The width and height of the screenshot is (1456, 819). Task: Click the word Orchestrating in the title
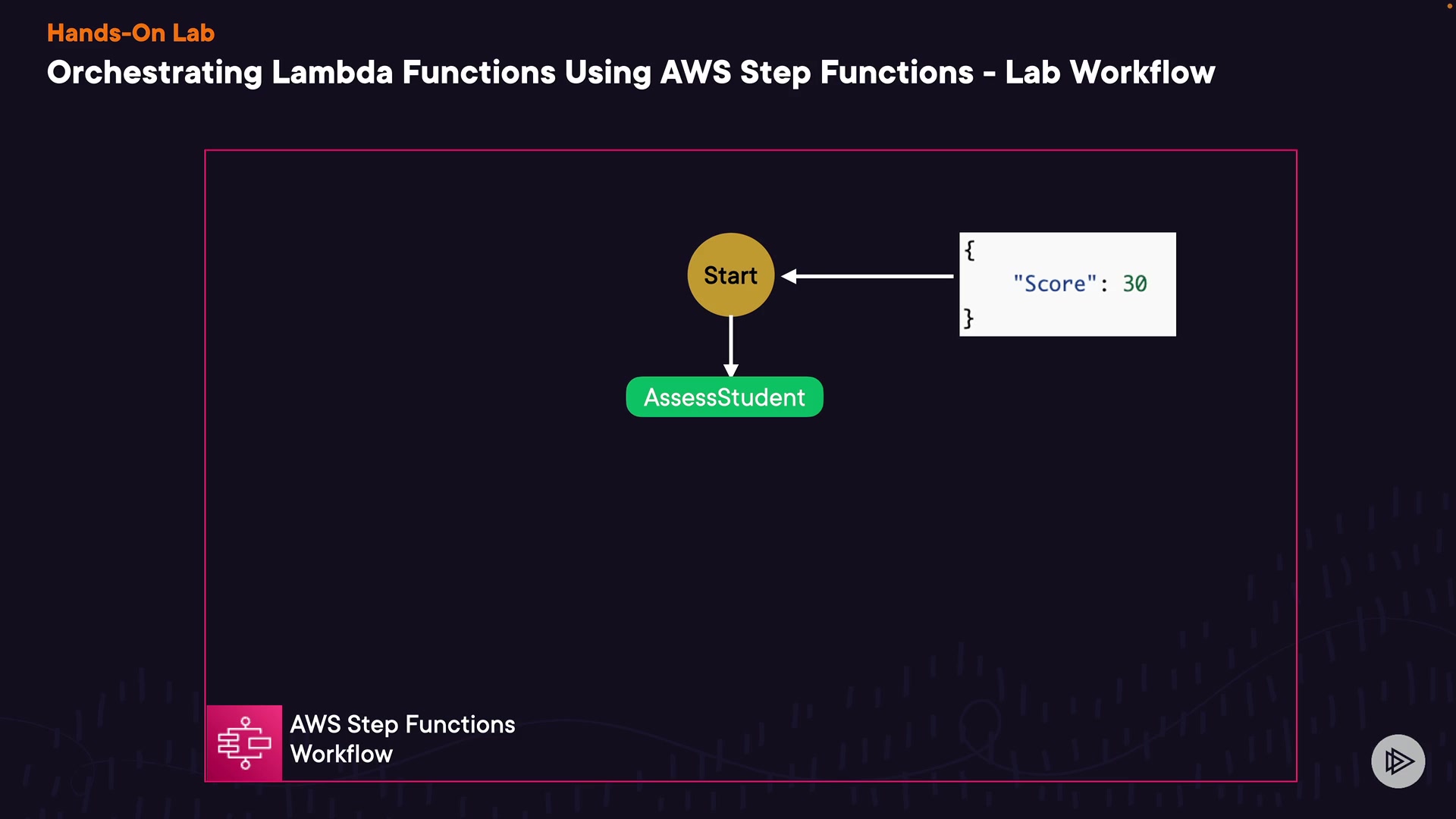[x=155, y=73]
